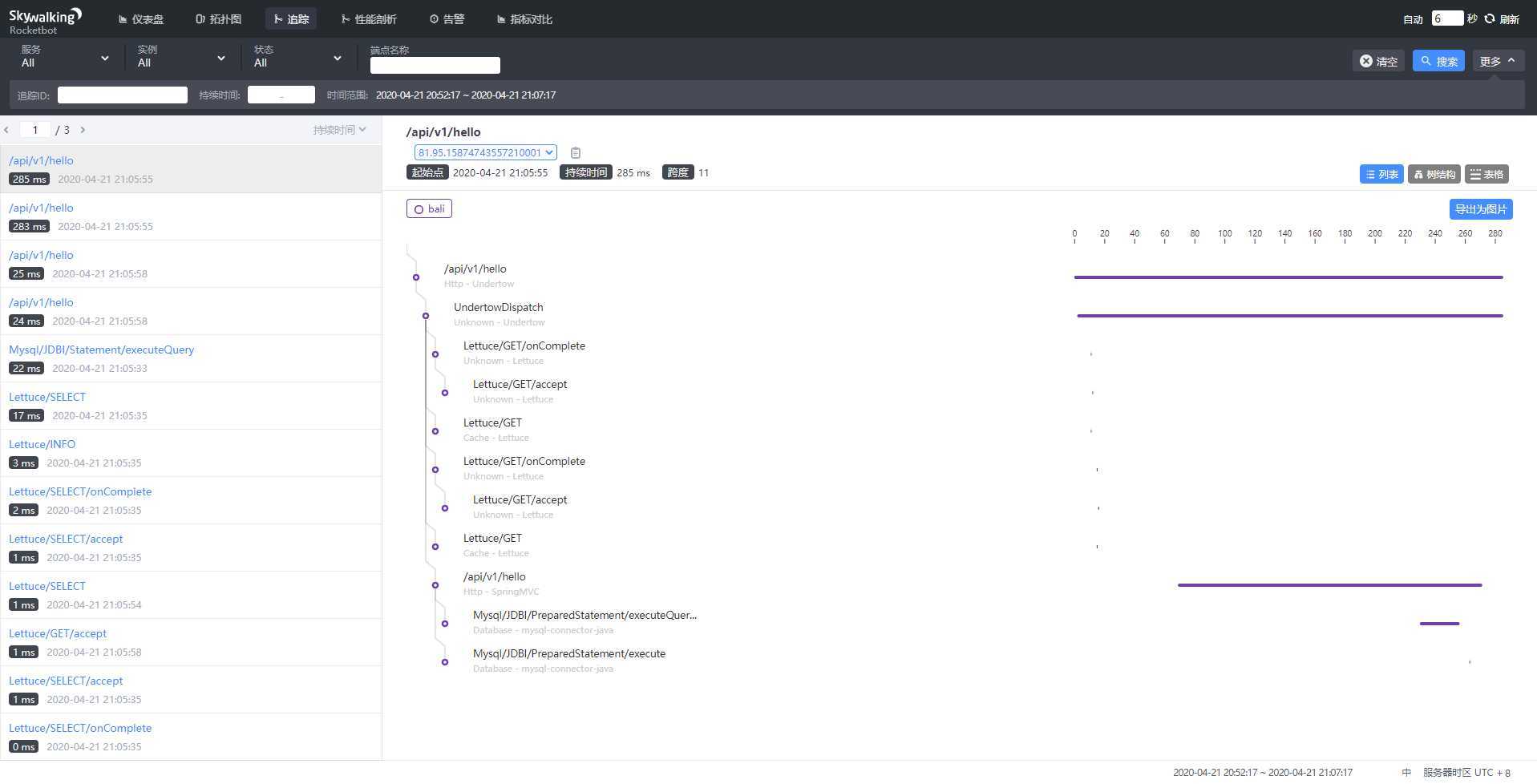Click the span node dot for UndertowDispatch
This screenshot has height=784, width=1537.
coord(426,316)
